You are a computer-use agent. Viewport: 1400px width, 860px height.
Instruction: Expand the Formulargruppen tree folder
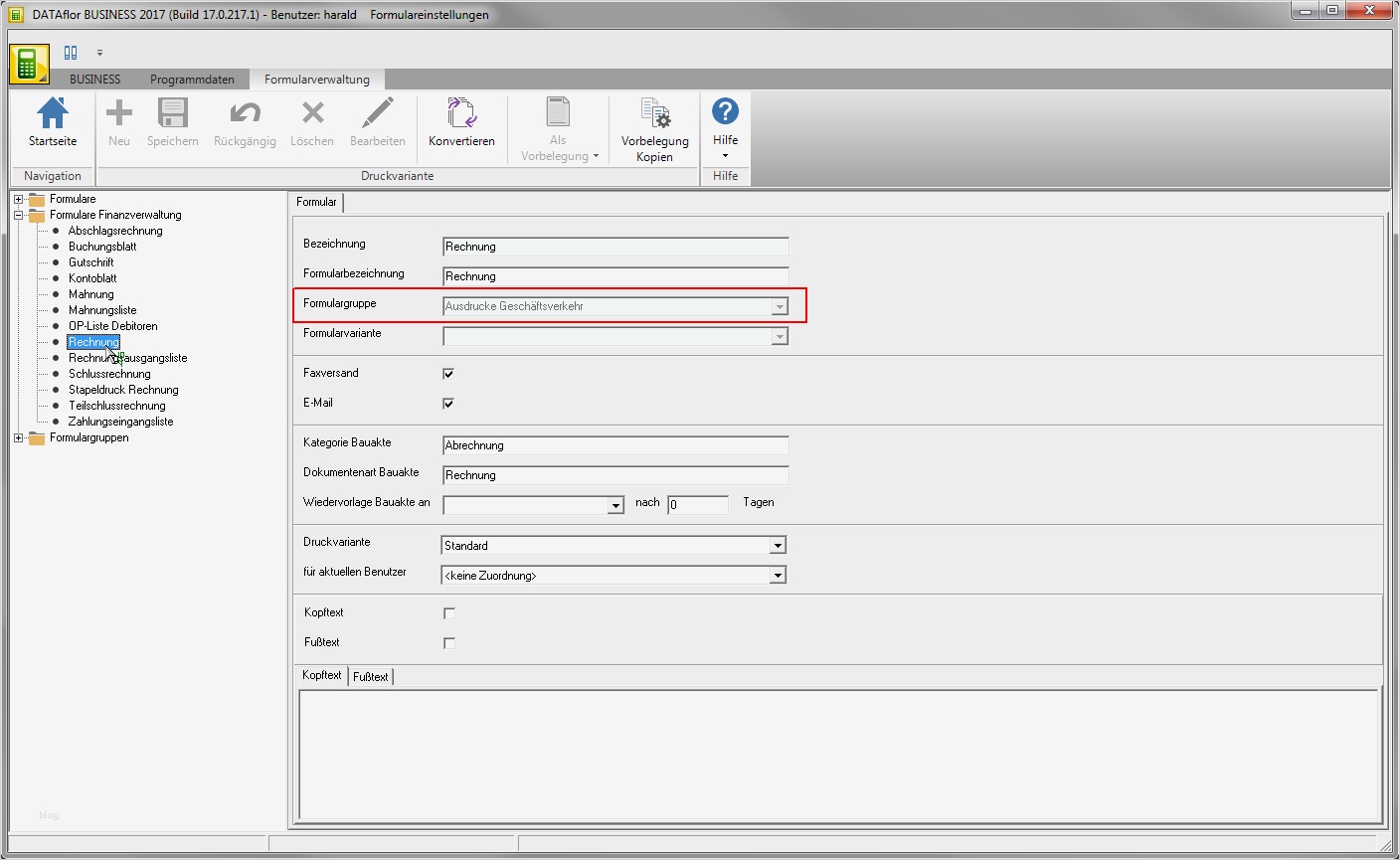[x=18, y=437]
